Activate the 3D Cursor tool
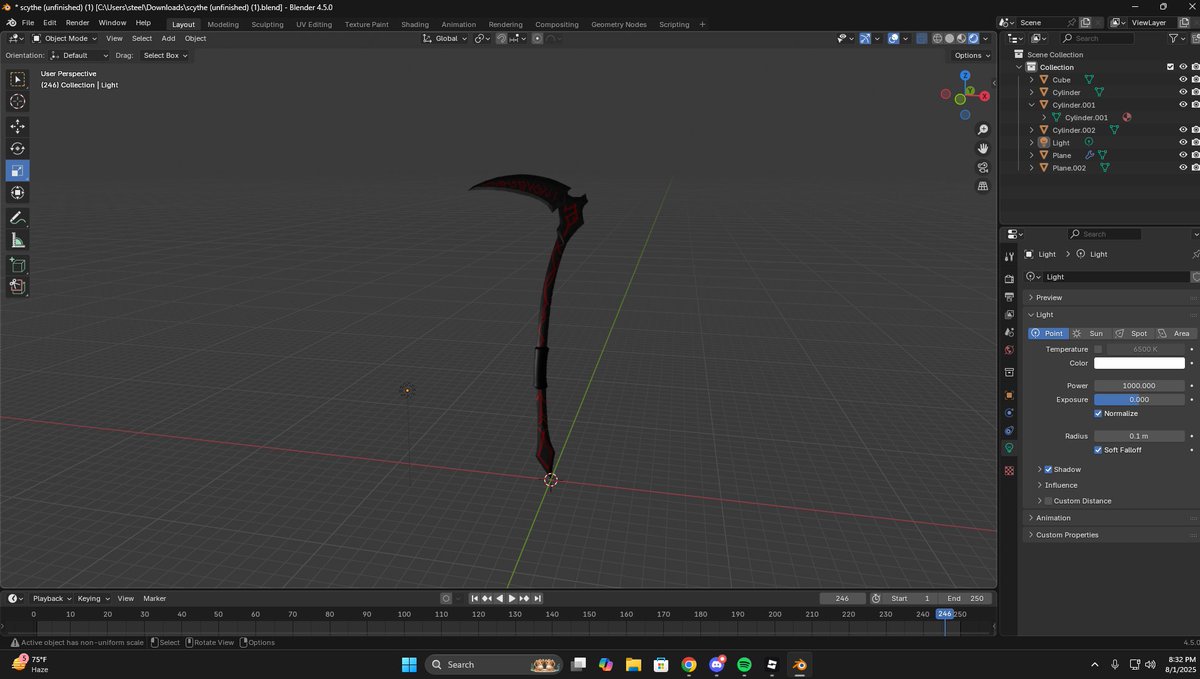Viewport: 1200px width, 679px height. (18, 101)
